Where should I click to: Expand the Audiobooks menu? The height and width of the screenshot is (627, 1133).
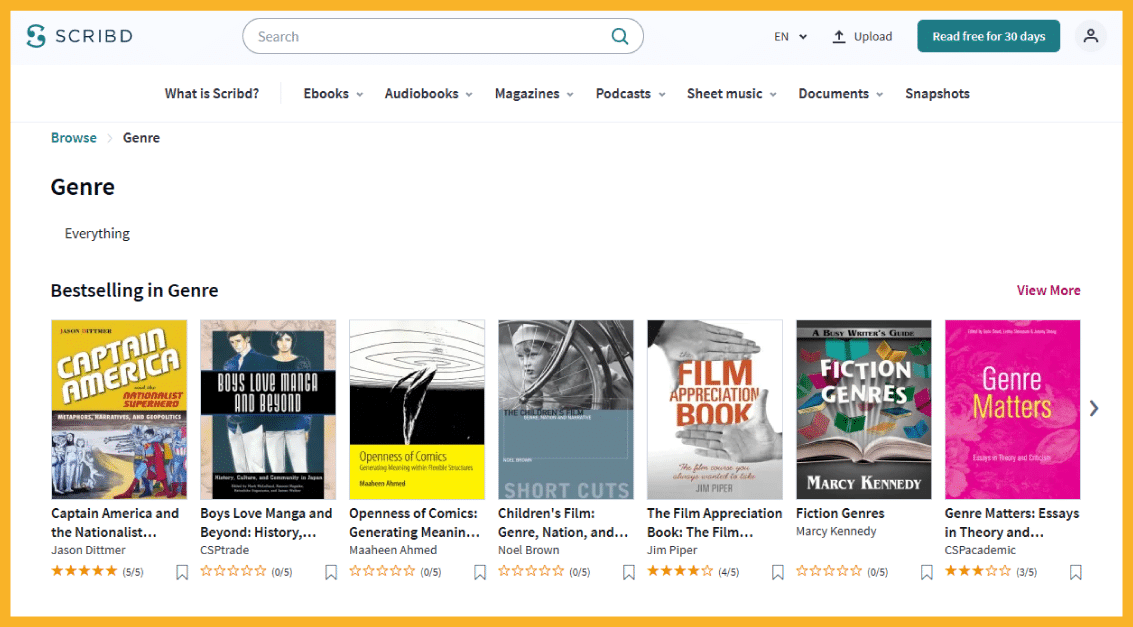point(428,94)
